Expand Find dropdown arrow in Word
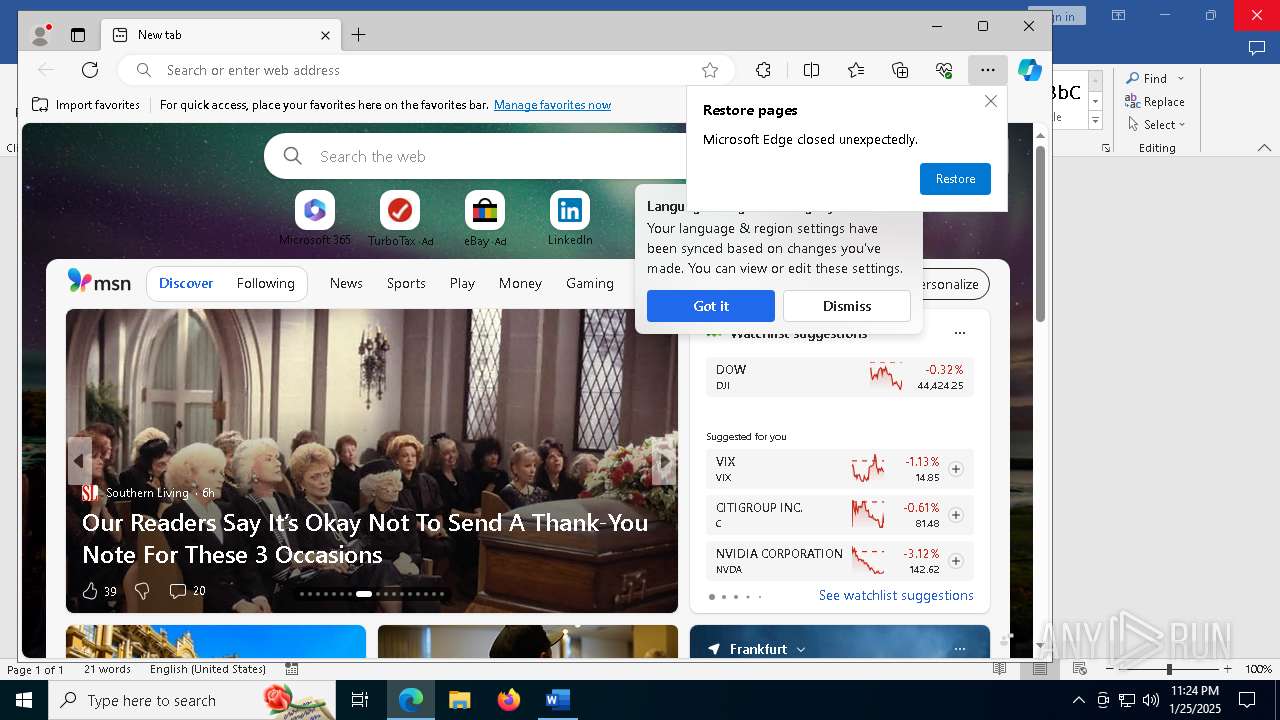This screenshot has width=1280, height=720. 1181,78
